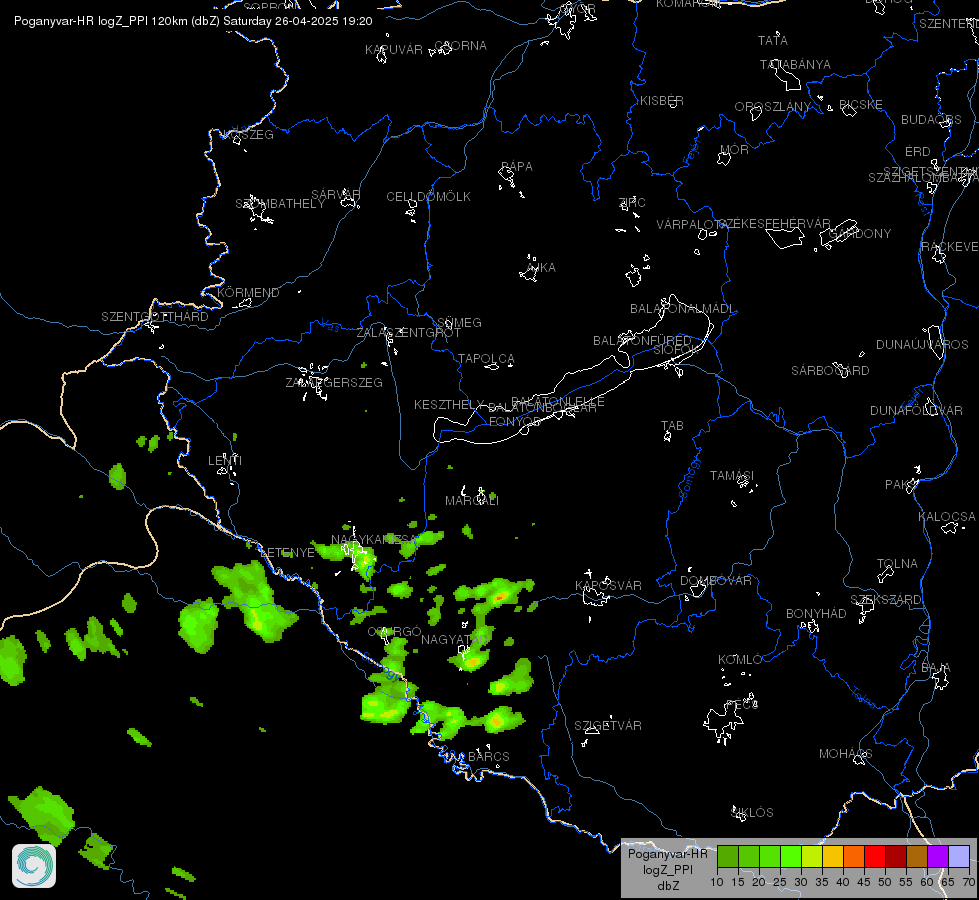Click the brown 55-60 dBZ legend swatch
This screenshot has height=900, width=979.
[917, 856]
